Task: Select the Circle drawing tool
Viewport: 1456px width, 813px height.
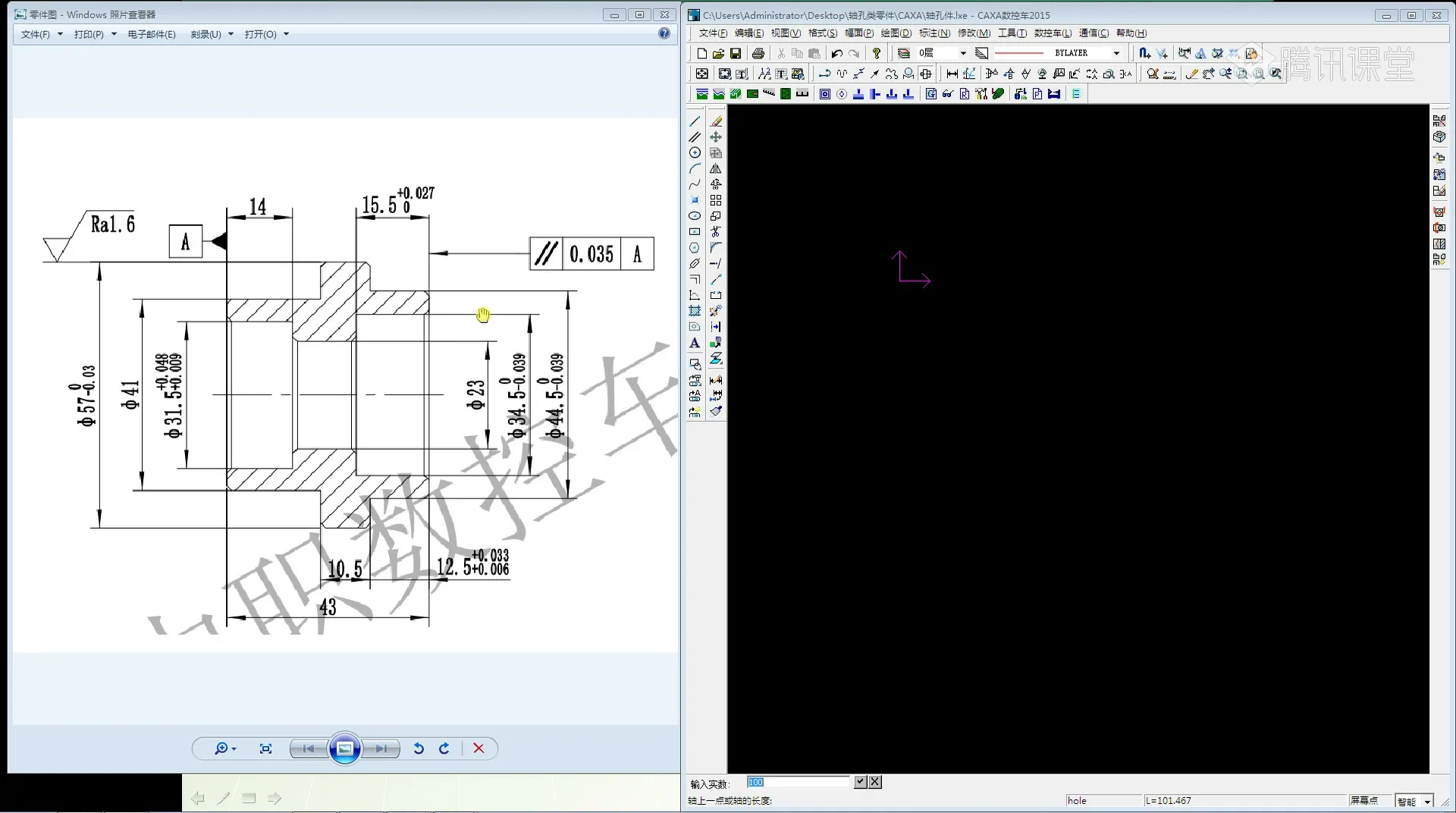Action: (695, 152)
